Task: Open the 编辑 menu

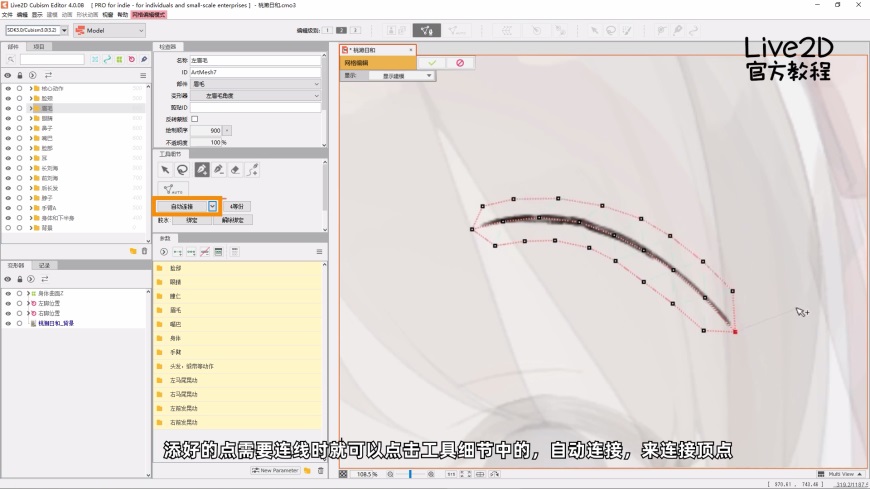Action: point(22,15)
